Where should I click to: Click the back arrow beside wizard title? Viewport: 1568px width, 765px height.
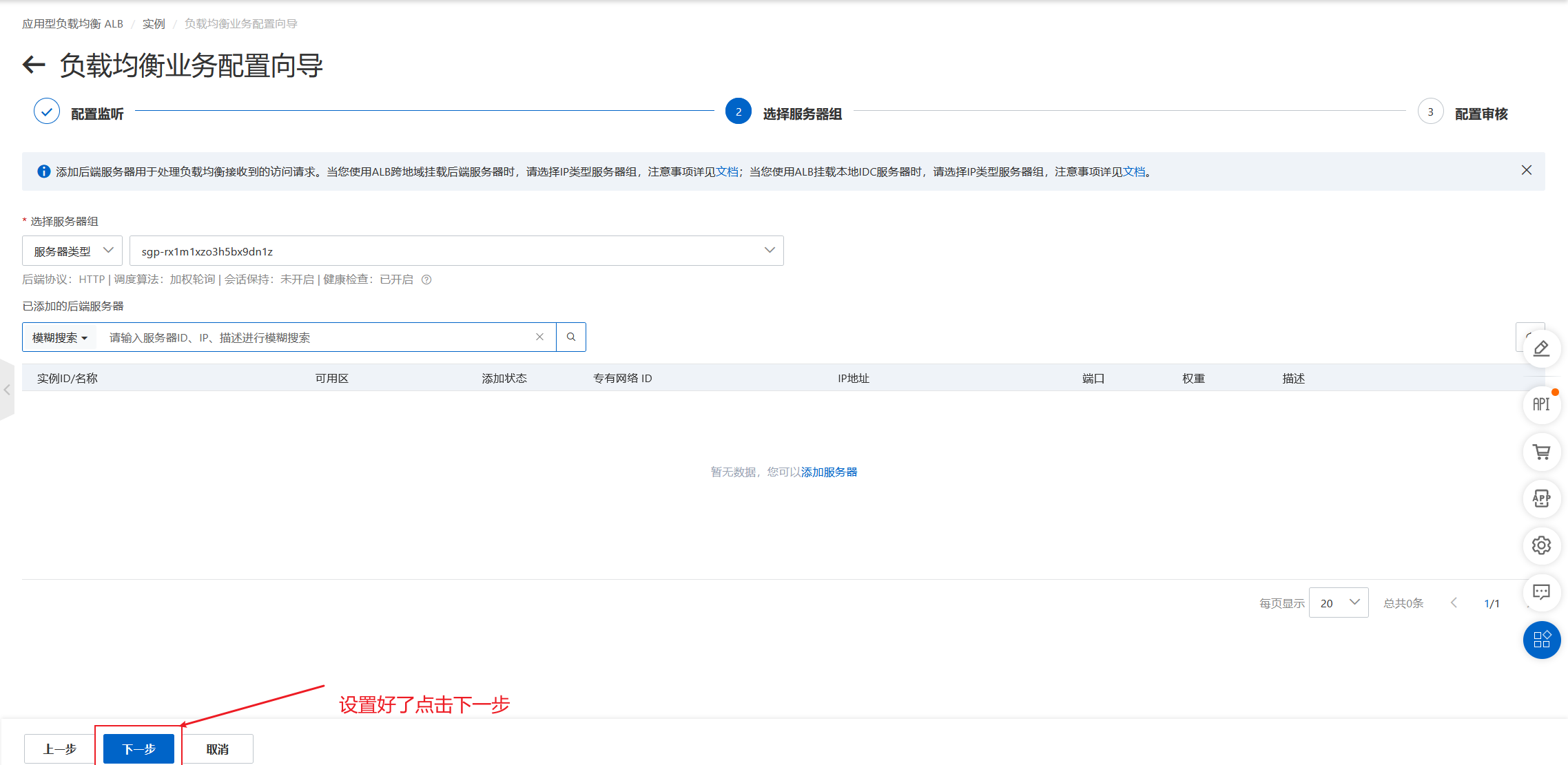[34, 65]
